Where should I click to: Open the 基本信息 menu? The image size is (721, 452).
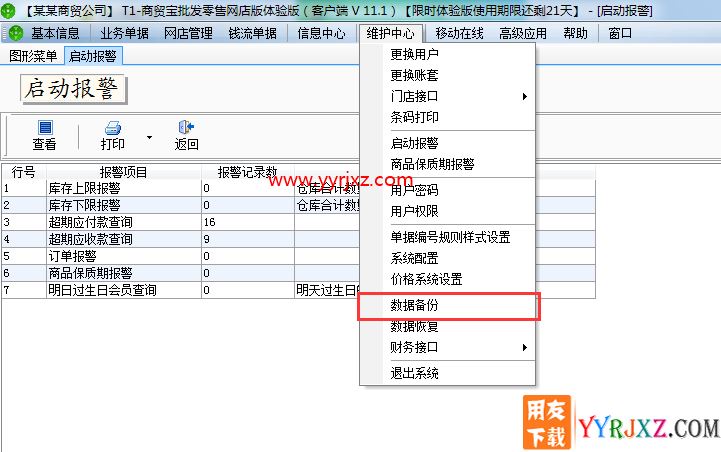55,33
